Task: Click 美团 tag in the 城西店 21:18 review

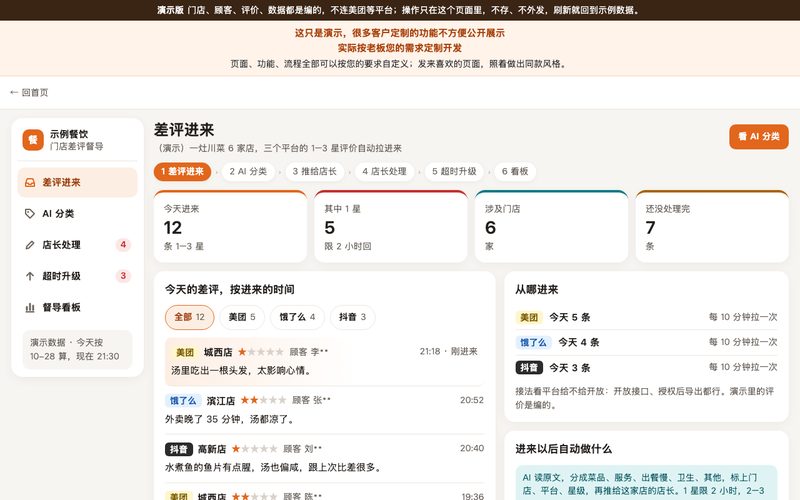Action: click(185, 352)
